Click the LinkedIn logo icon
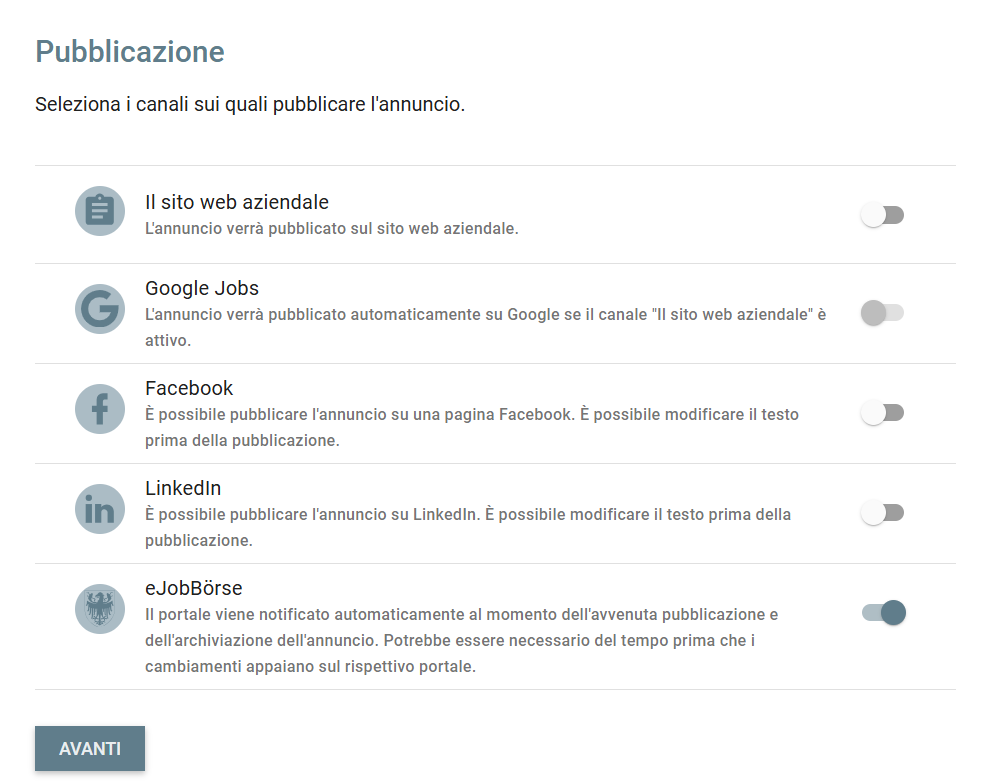990x784 pixels. tap(100, 509)
